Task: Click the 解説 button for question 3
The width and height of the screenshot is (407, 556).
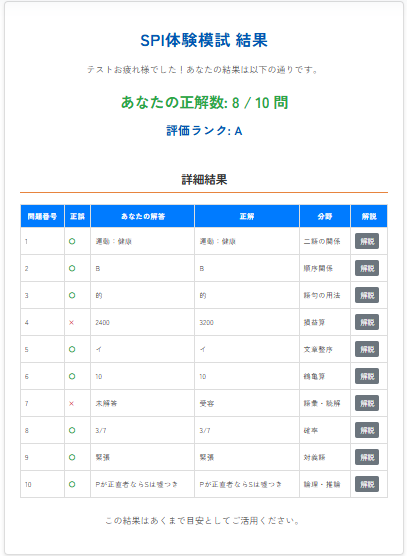Action: click(367, 295)
